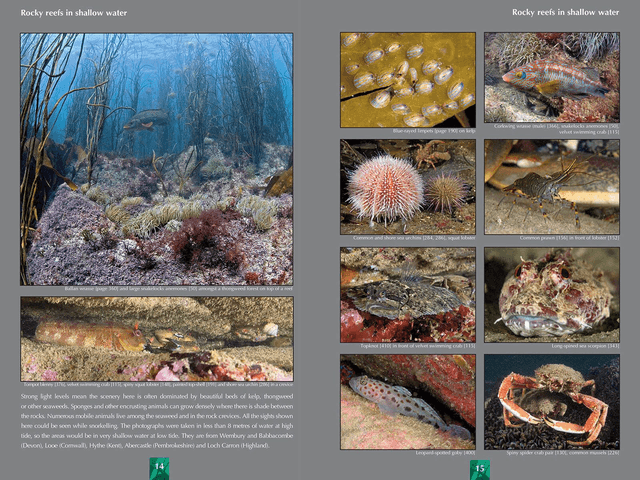Viewport: 640px width, 480px height.
Task: Select the spiny spider crab pair photo
Action: coord(552,401)
